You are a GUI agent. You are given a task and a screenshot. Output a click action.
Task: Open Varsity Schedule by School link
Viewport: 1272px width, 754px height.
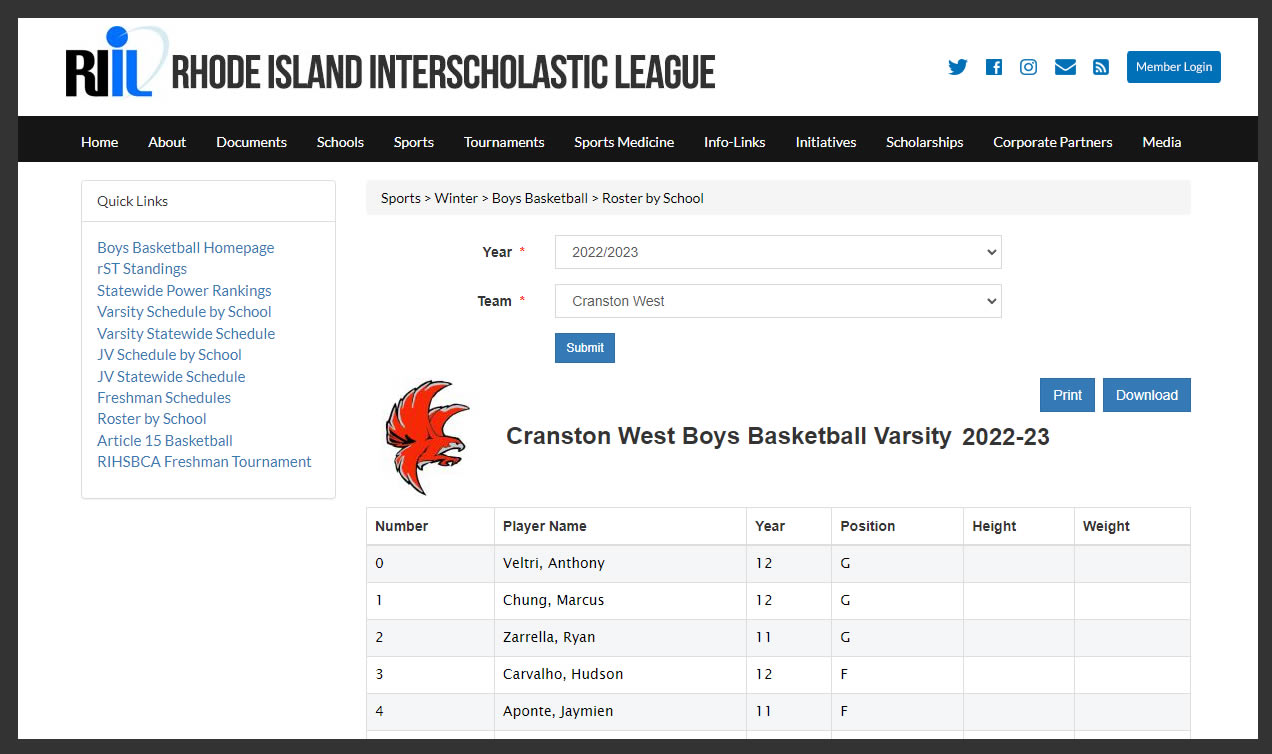click(184, 312)
